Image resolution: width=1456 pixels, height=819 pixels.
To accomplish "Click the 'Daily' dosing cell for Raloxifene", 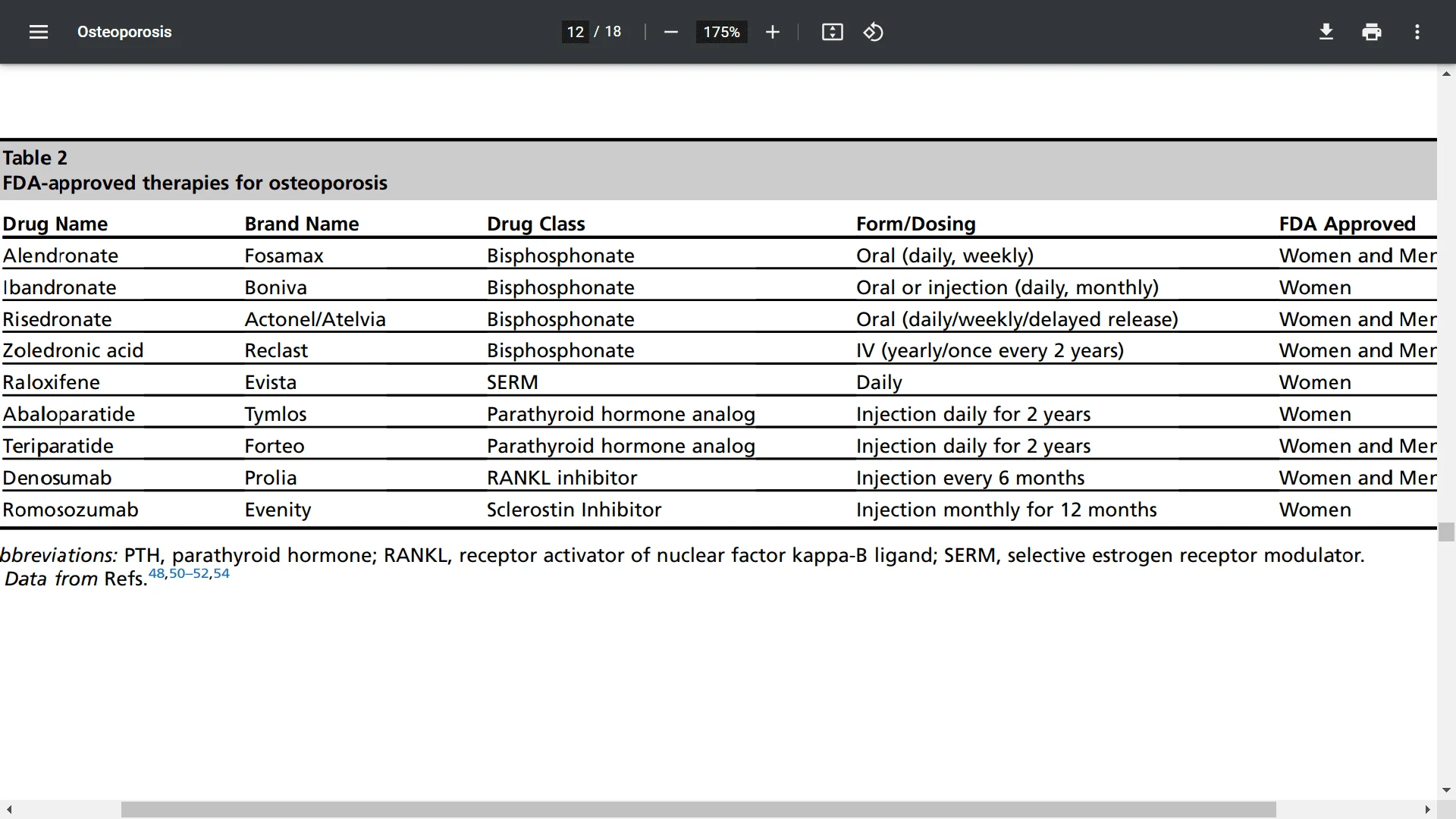I will click(x=879, y=382).
